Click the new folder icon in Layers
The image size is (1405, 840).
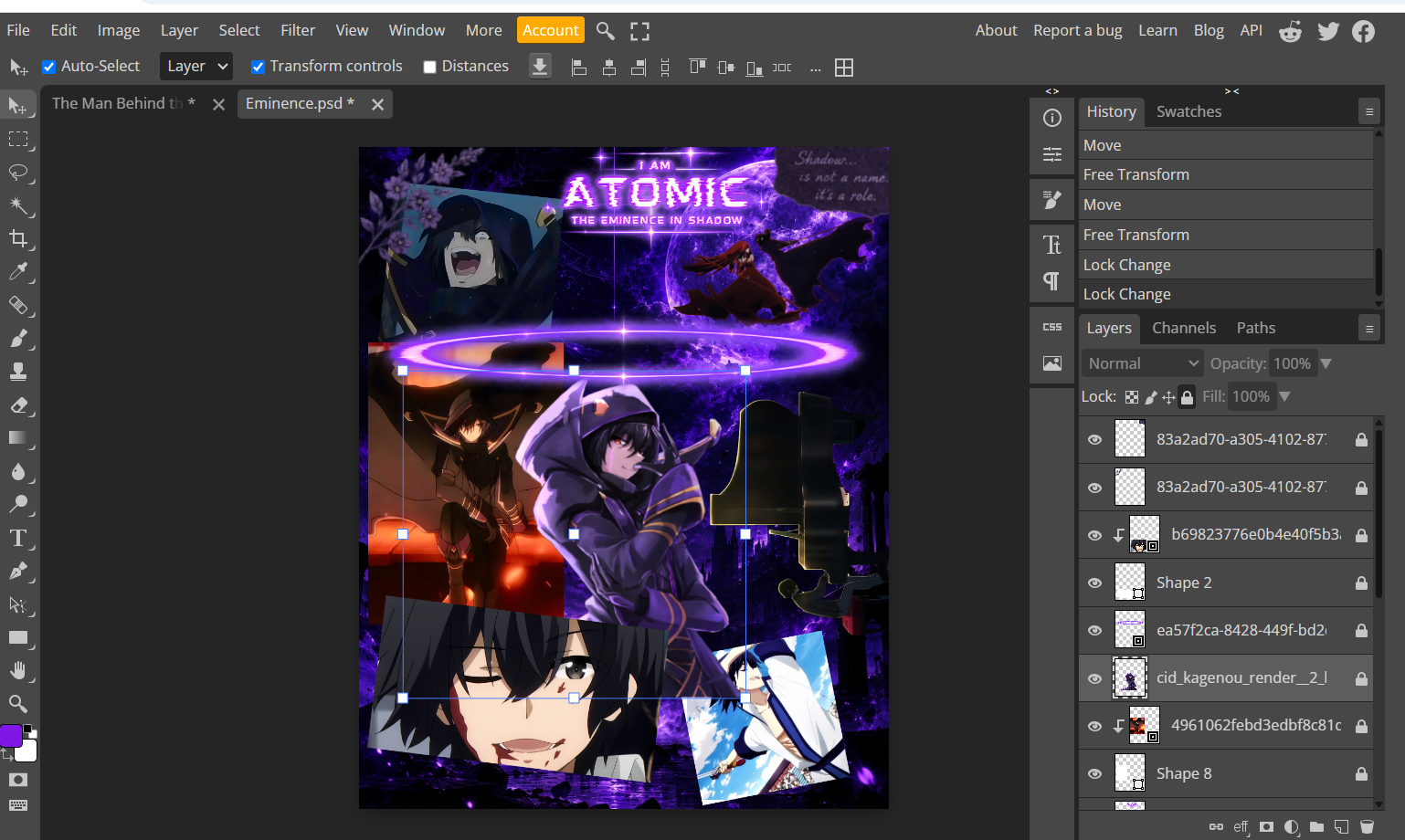pos(1316,826)
